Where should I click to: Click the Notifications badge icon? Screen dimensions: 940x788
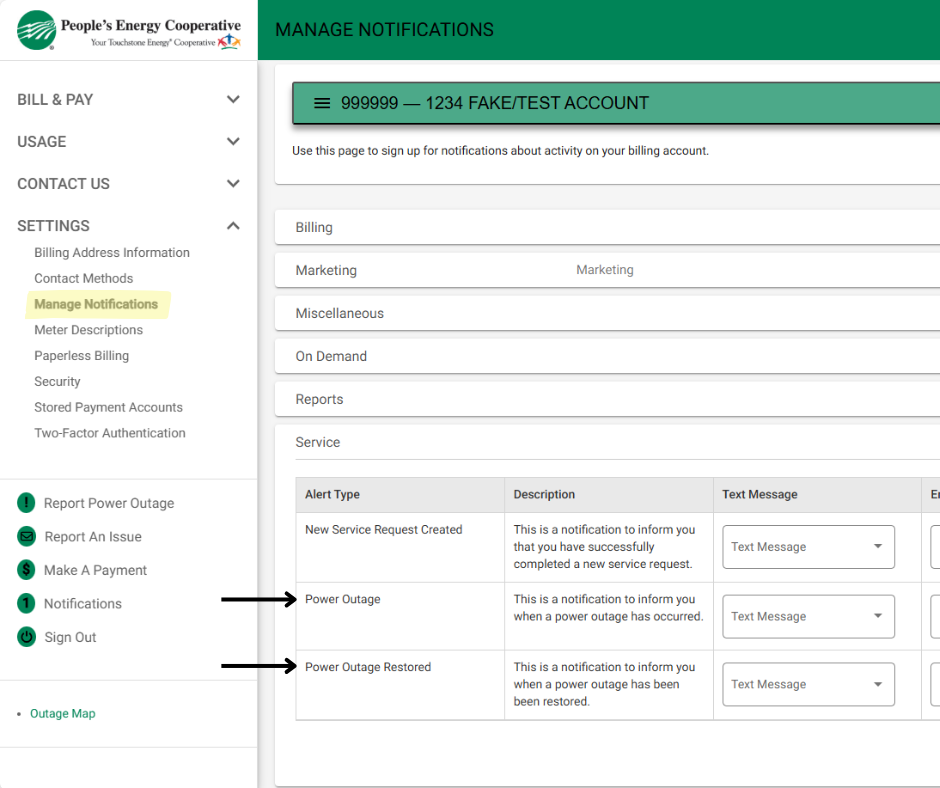26,603
